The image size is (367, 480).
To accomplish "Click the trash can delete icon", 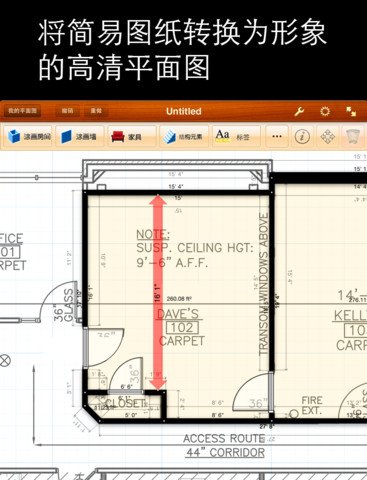I will pos(353,136).
